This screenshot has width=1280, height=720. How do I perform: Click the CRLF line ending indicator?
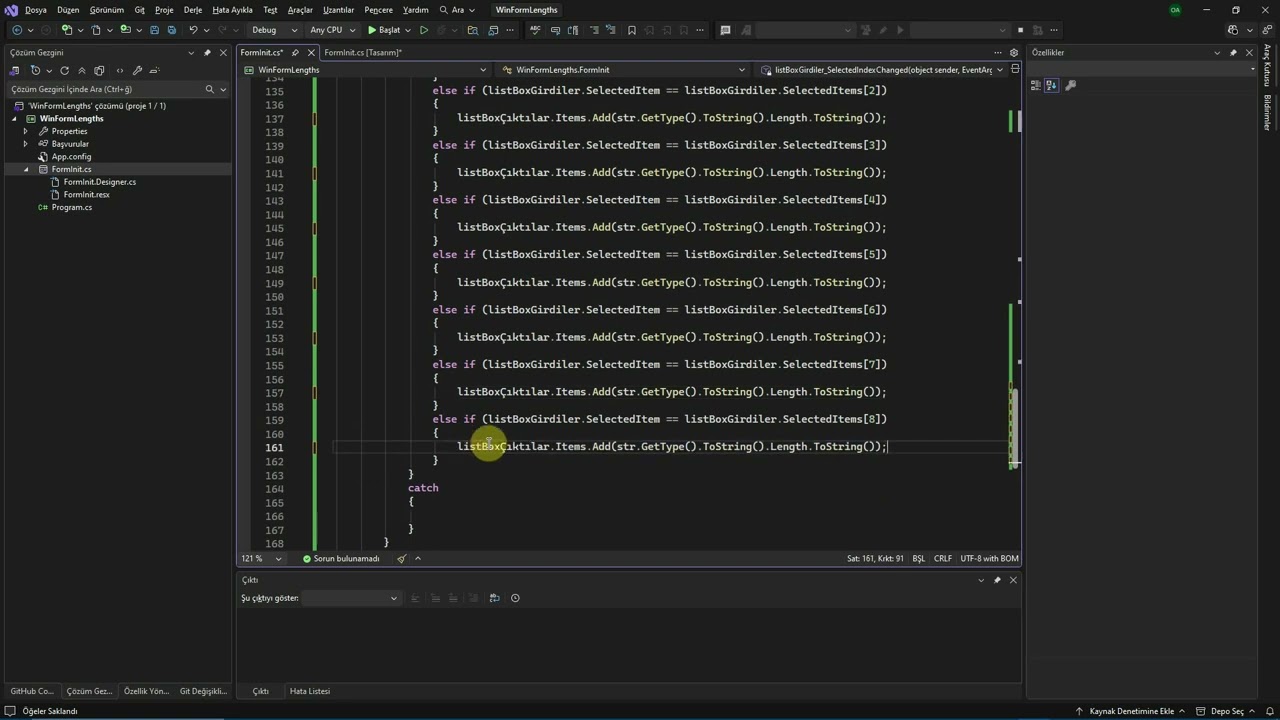(943, 559)
